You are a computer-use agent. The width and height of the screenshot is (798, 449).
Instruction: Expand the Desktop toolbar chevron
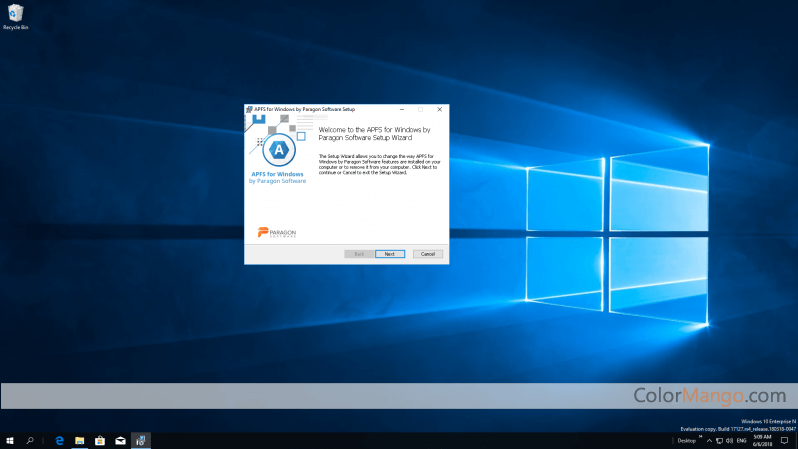click(700, 437)
